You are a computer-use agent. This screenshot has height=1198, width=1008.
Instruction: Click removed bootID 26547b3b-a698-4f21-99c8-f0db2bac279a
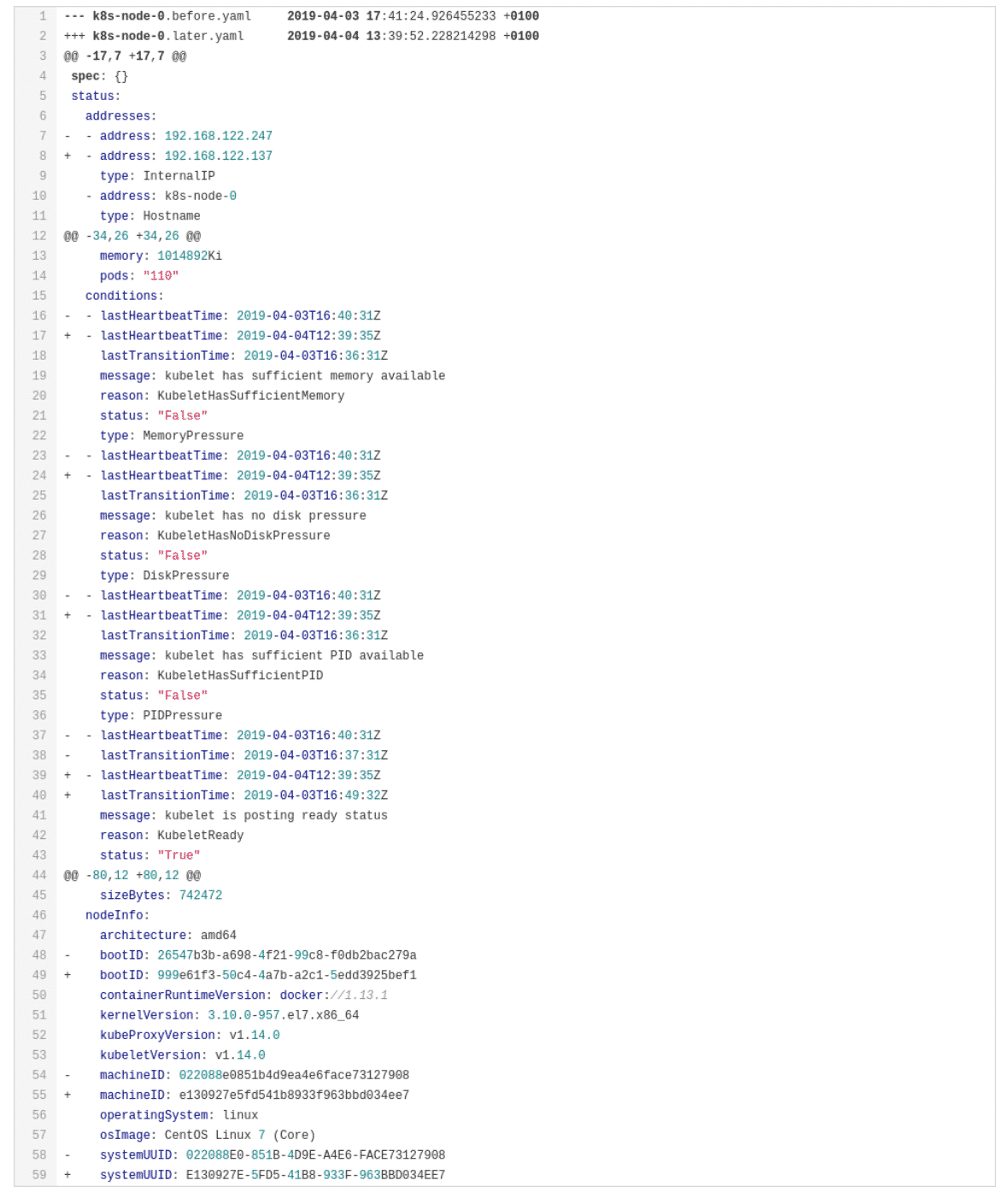[x=287, y=955]
